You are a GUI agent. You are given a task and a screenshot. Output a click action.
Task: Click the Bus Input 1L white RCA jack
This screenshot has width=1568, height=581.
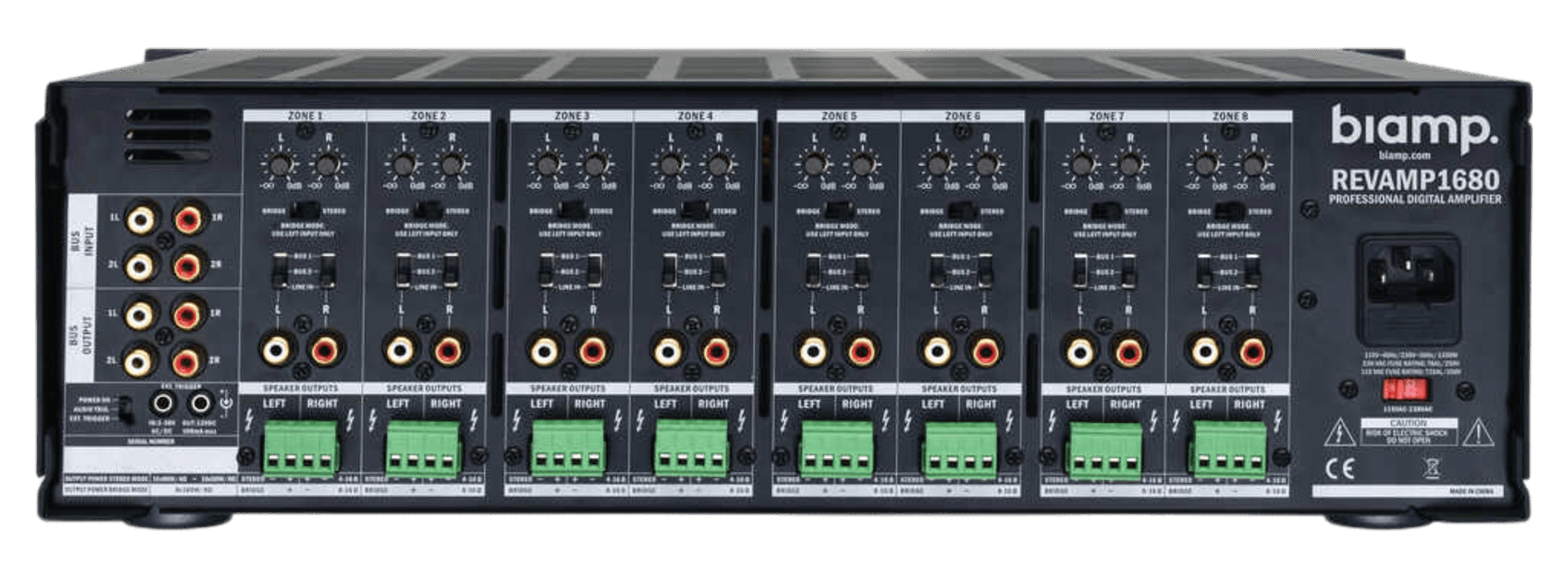click(x=142, y=218)
